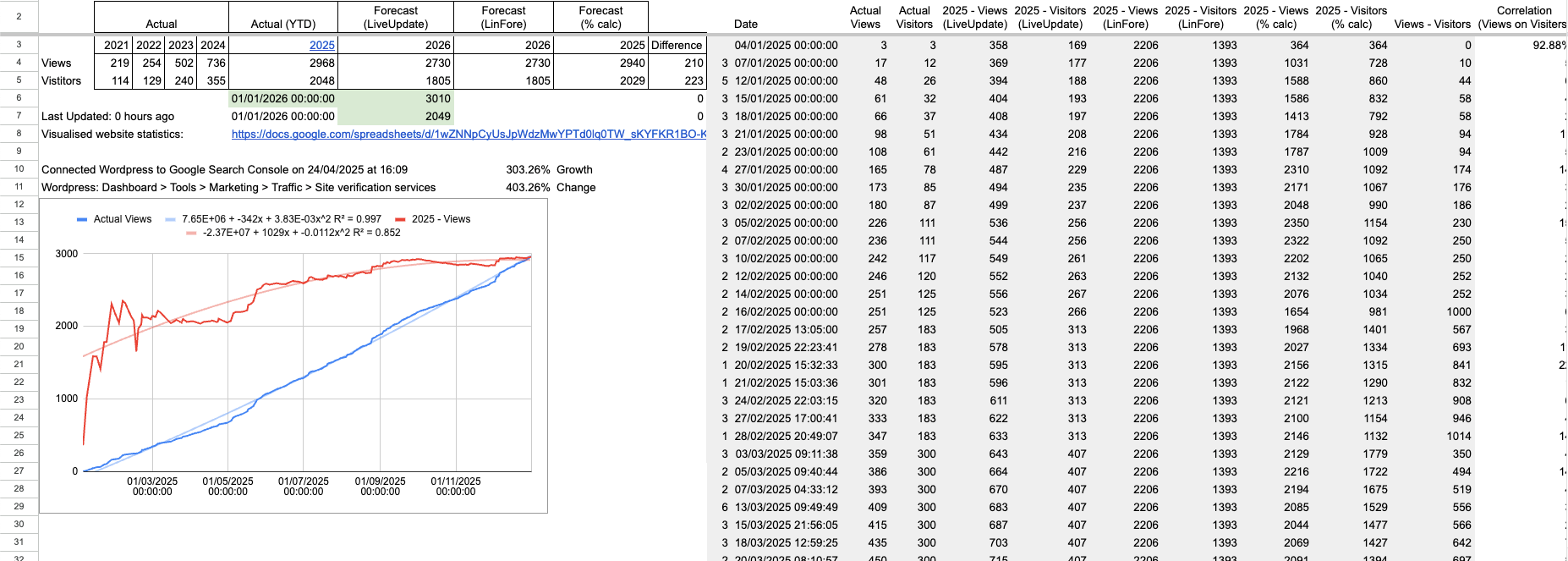The height and width of the screenshot is (561, 1568).
Task: Click the blue Actual Views legend marker
Action: point(82,219)
